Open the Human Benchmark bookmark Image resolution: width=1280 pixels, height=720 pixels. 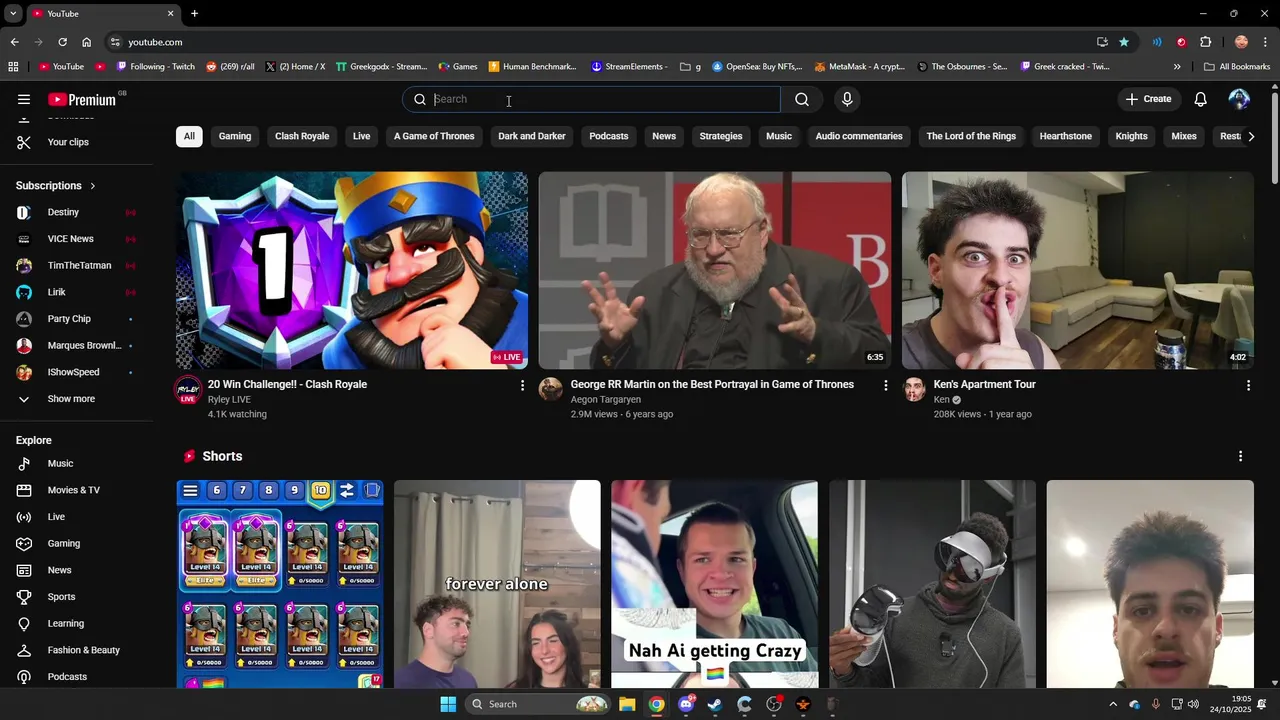point(532,67)
